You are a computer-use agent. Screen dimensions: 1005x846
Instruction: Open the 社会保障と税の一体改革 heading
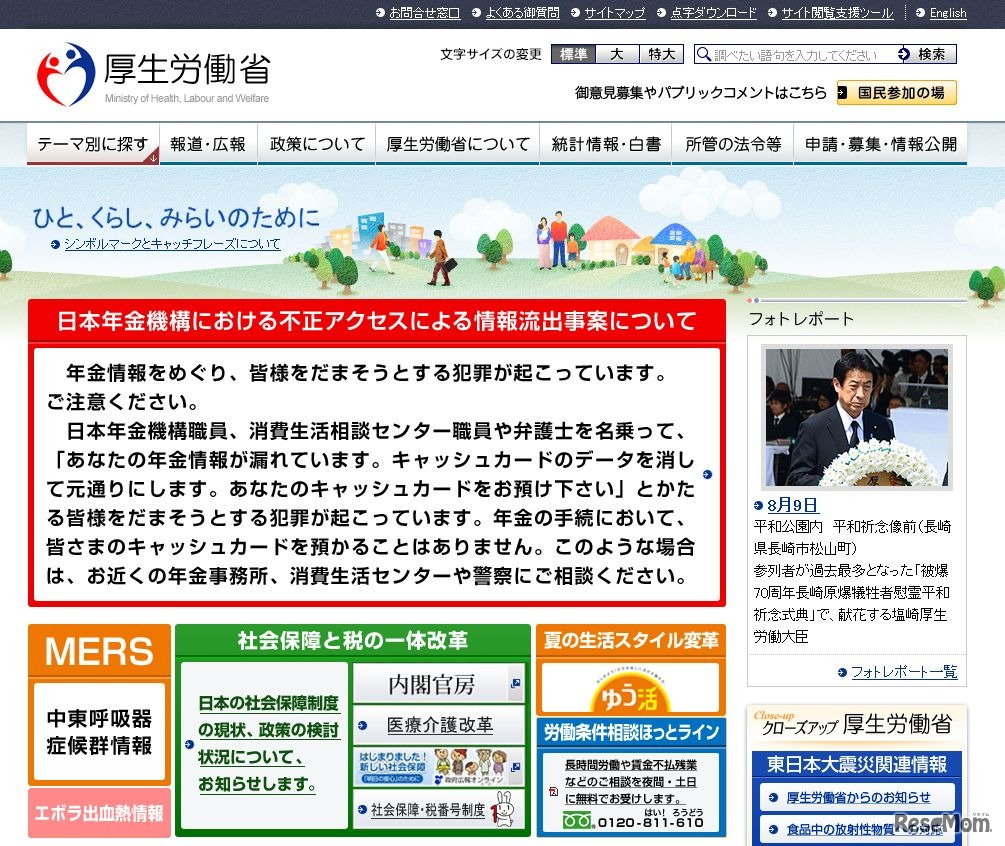coord(353,640)
